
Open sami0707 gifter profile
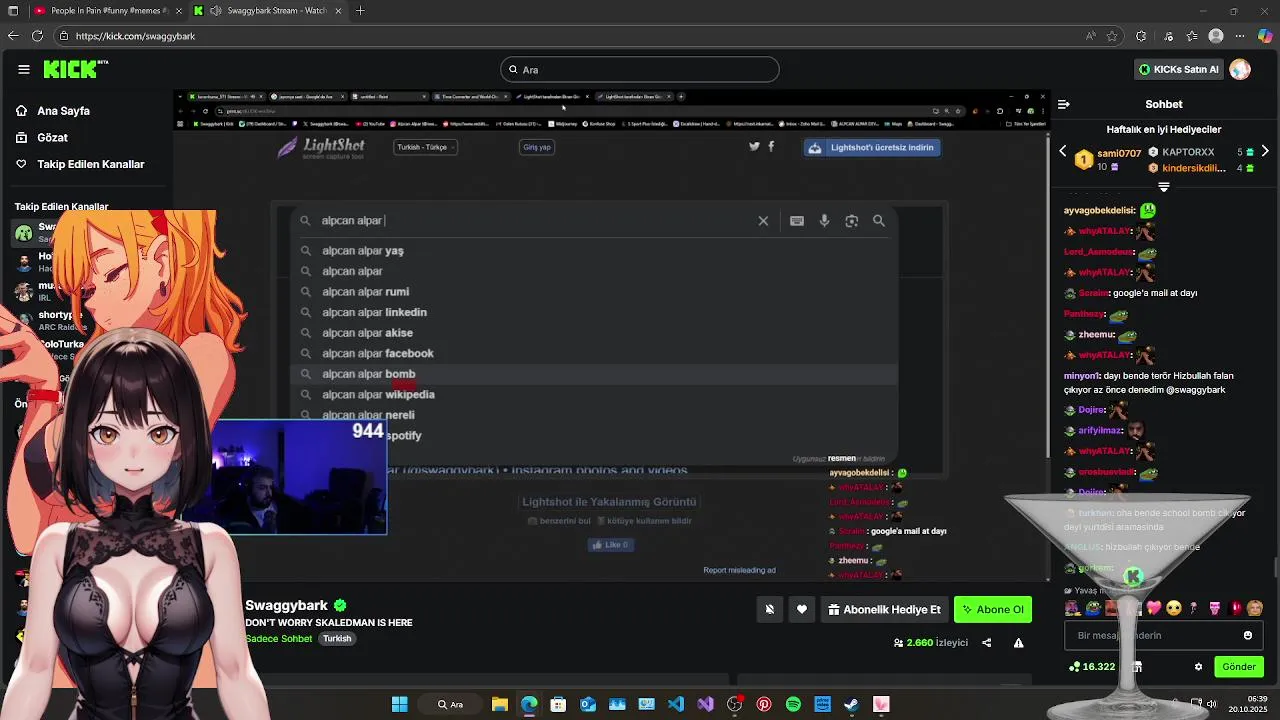[x=1118, y=153]
